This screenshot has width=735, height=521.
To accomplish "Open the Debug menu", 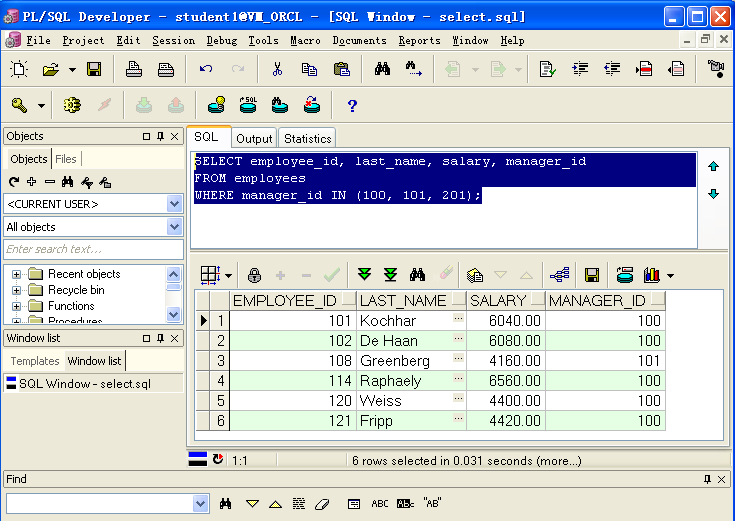I will tap(222, 41).
